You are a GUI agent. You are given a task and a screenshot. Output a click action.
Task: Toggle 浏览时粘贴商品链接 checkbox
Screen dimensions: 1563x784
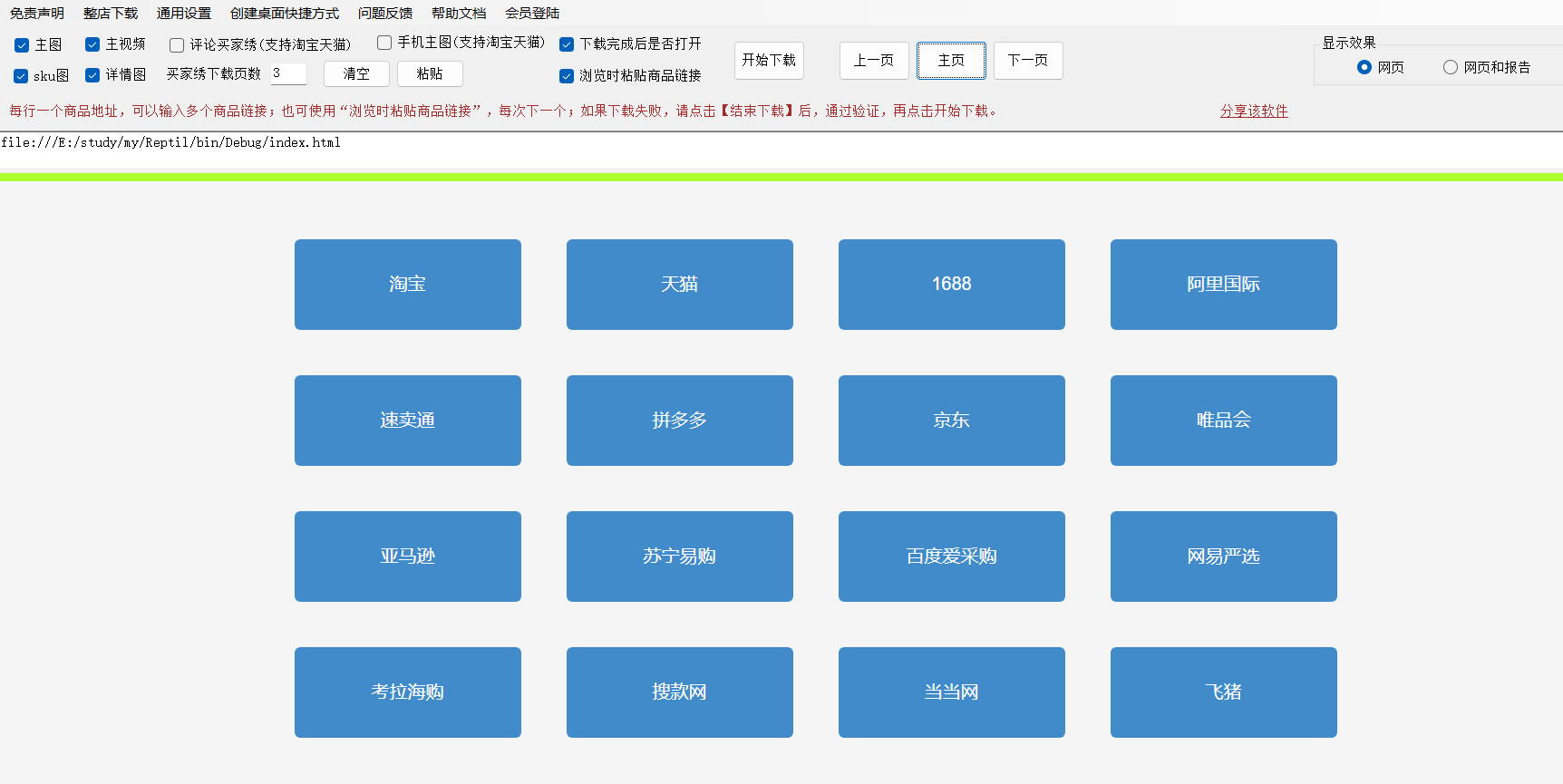coord(567,76)
